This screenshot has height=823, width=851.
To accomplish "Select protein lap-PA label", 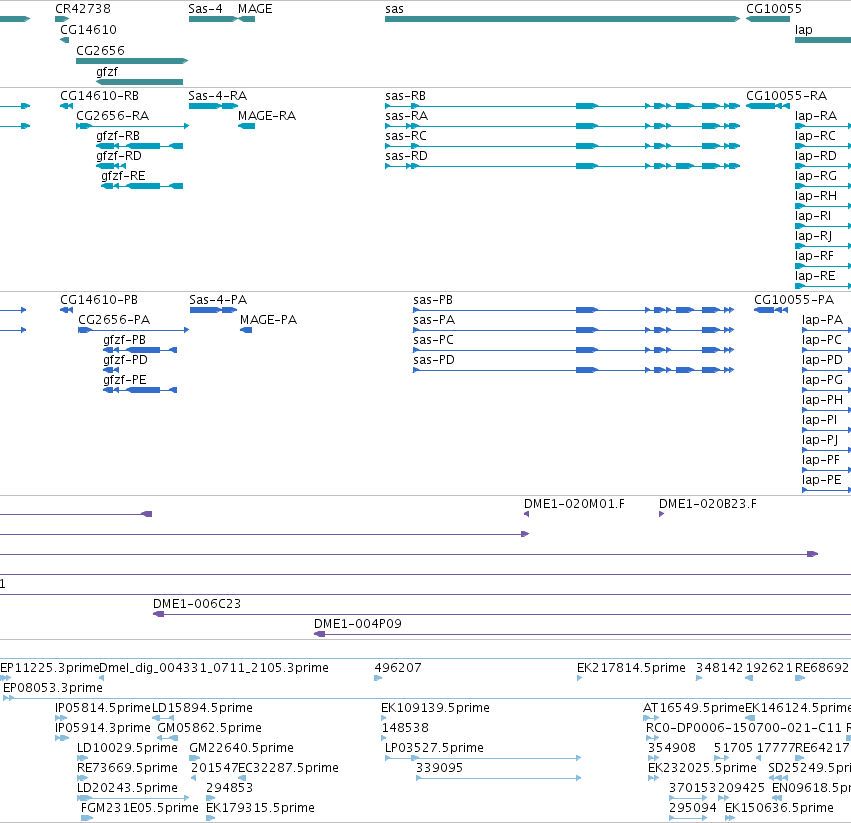I will click(822, 320).
